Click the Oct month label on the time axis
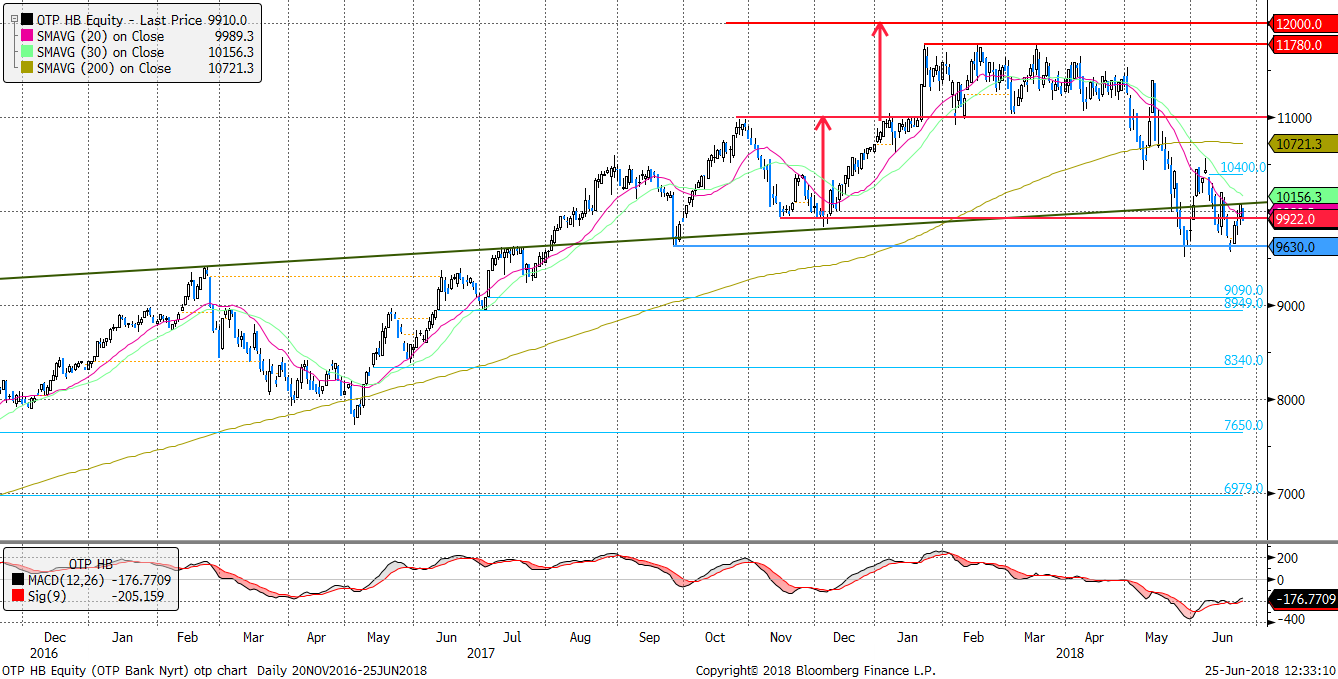Viewport: 1338px width, 679px height. point(714,637)
